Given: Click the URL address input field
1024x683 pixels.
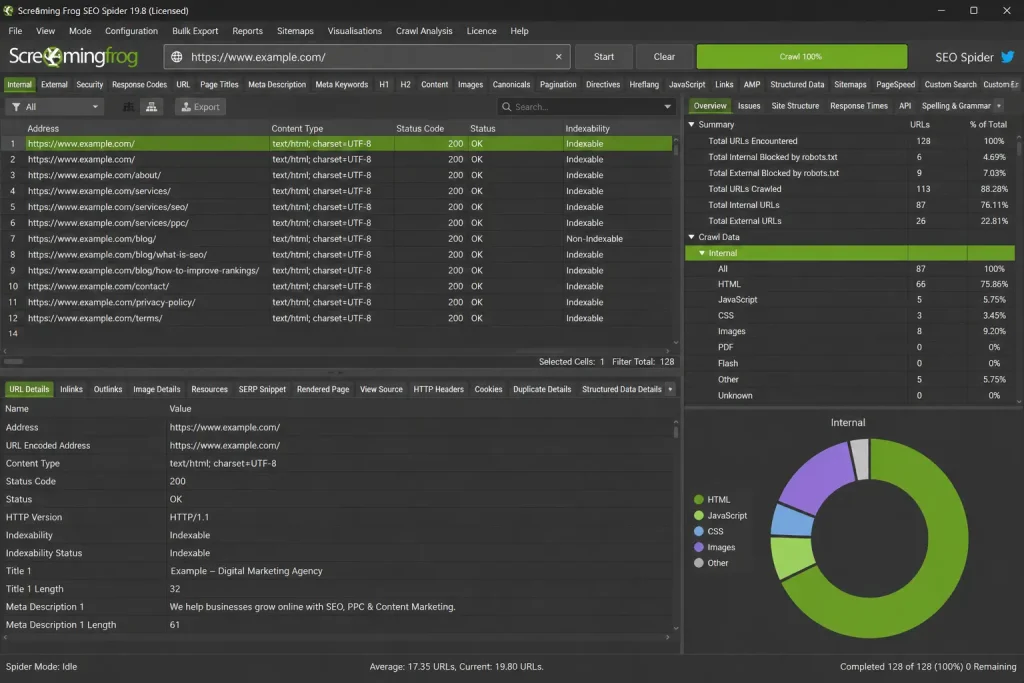Looking at the screenshot, I should 367,57.
